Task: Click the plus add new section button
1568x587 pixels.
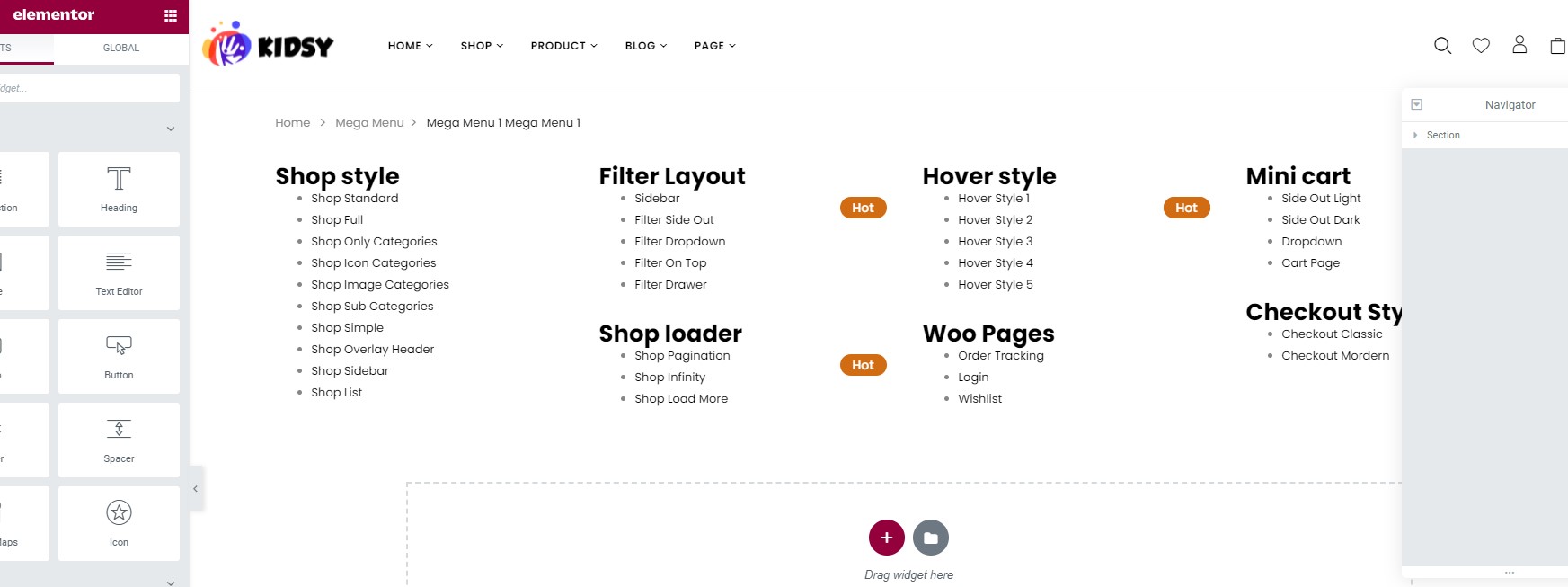Action: click(886, 538)
